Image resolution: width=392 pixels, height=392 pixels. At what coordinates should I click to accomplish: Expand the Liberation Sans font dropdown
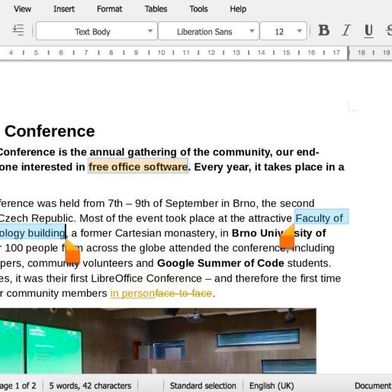pos(252,31)
